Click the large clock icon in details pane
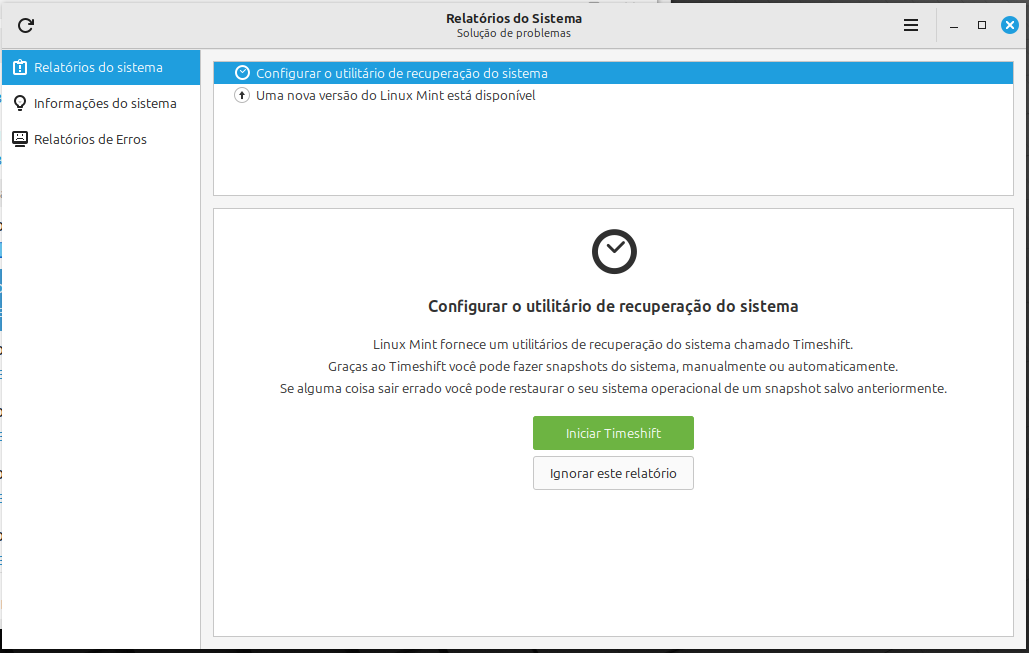The height and width of the screenshot is (653, 1029). 614,251
